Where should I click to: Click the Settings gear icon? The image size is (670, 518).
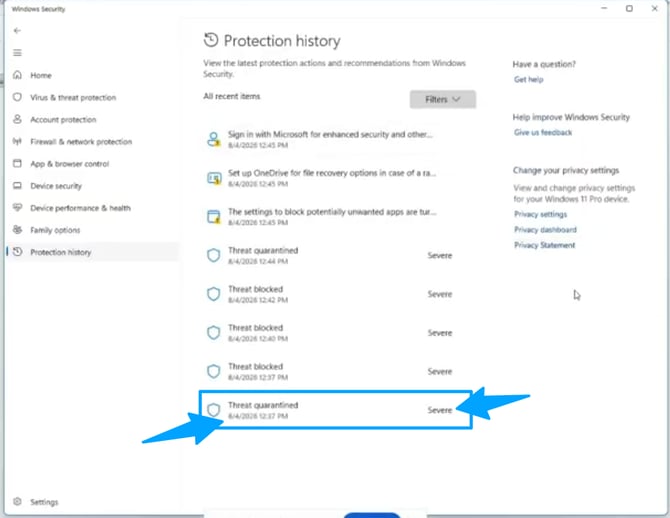(17, 501)
